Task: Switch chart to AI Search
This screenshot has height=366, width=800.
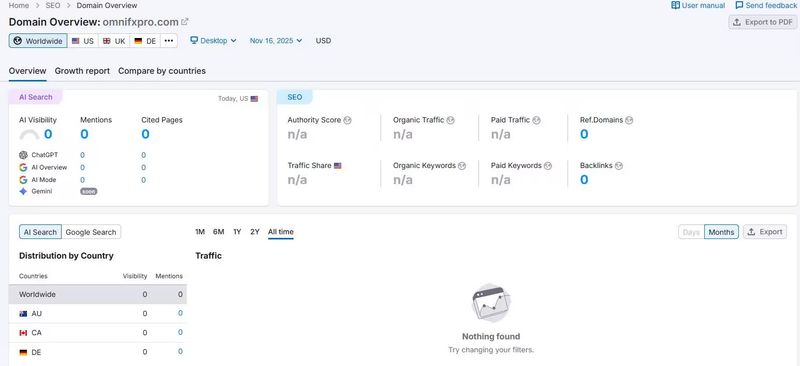Action: 40,232
